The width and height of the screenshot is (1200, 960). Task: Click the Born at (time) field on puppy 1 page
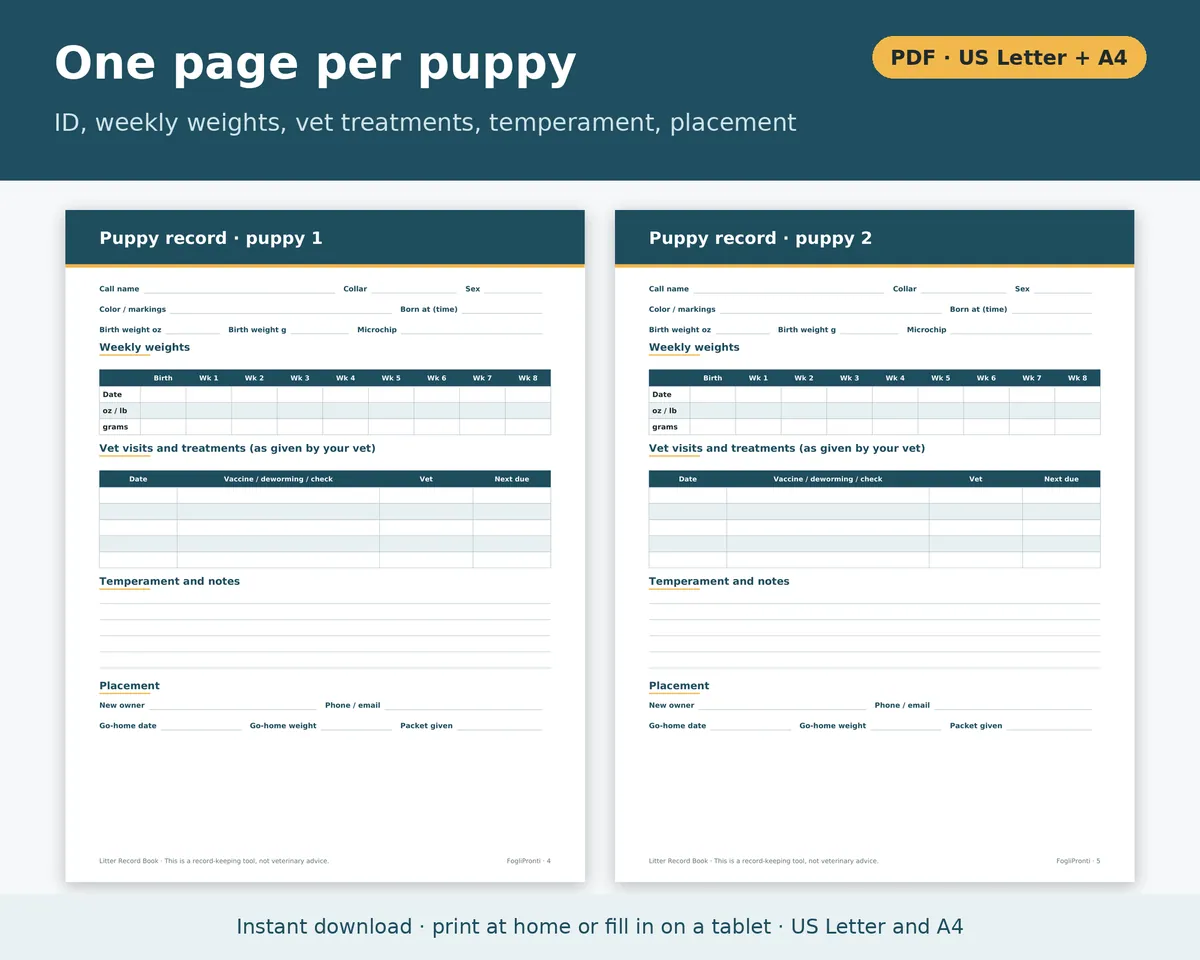[x=502, y=309]
